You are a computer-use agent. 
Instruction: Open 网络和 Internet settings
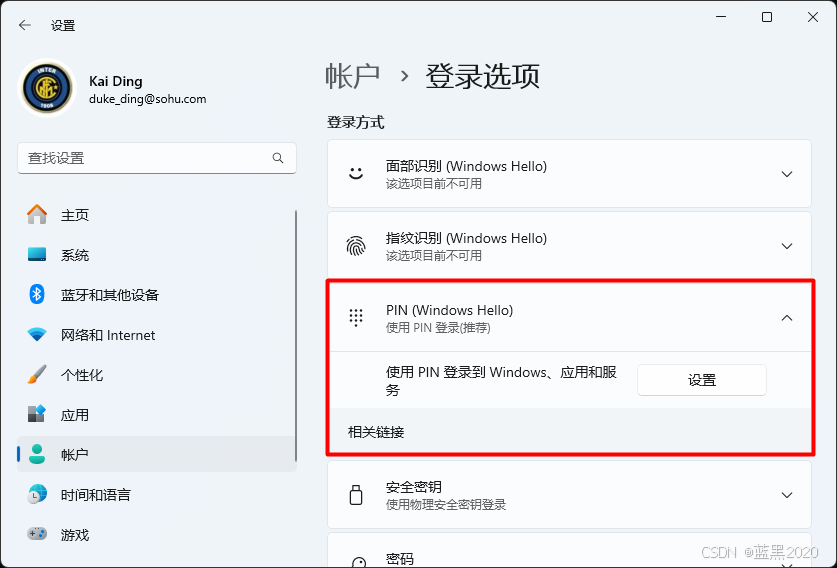[x=157, y=335]
